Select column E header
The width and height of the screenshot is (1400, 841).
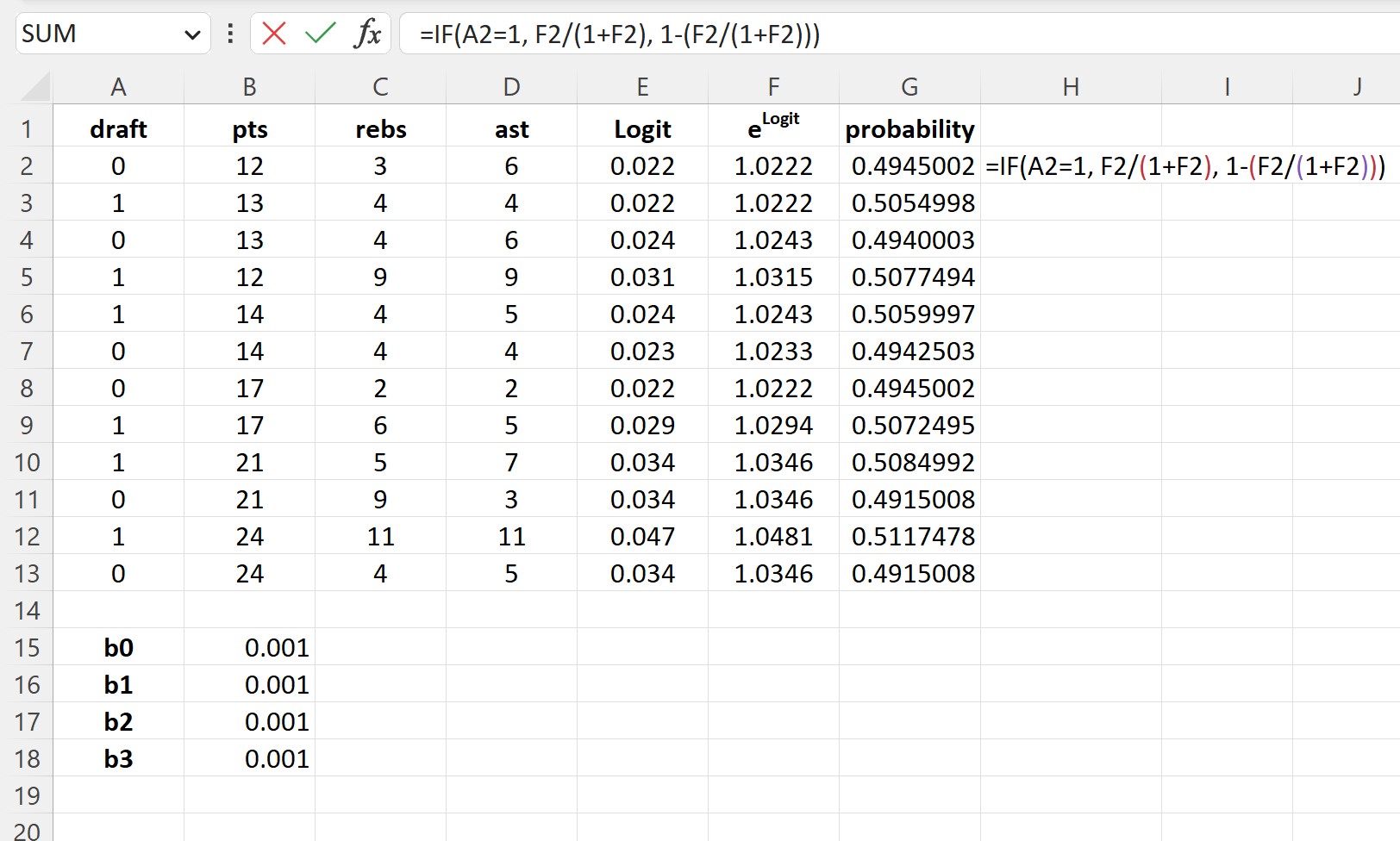pyautogui.click(x=642, y=87)
